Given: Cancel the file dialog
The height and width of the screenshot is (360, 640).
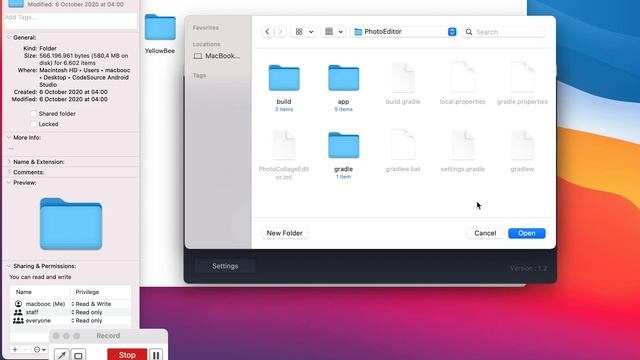Looking at the screenshot, I should (x=485, y=233).
